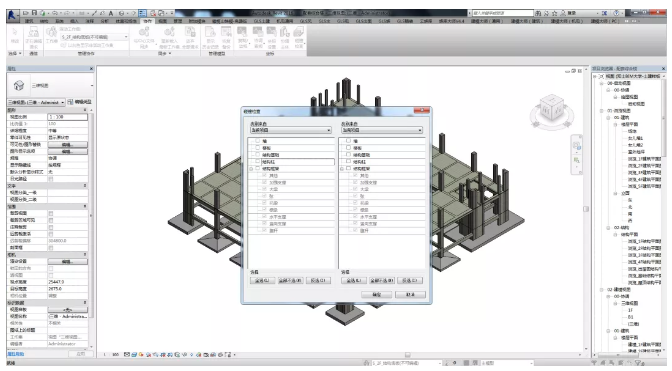Check 结构柱 in the right category list

pos(348,162)
